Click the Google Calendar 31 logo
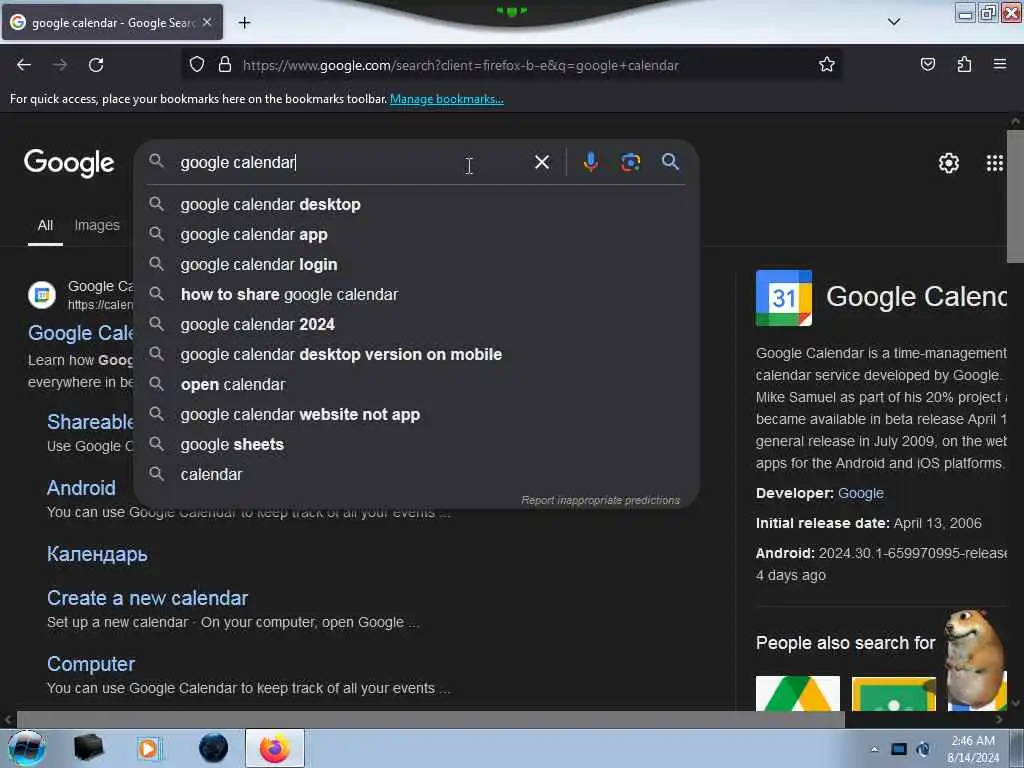The image size is (1024, 768). (784, 298)
